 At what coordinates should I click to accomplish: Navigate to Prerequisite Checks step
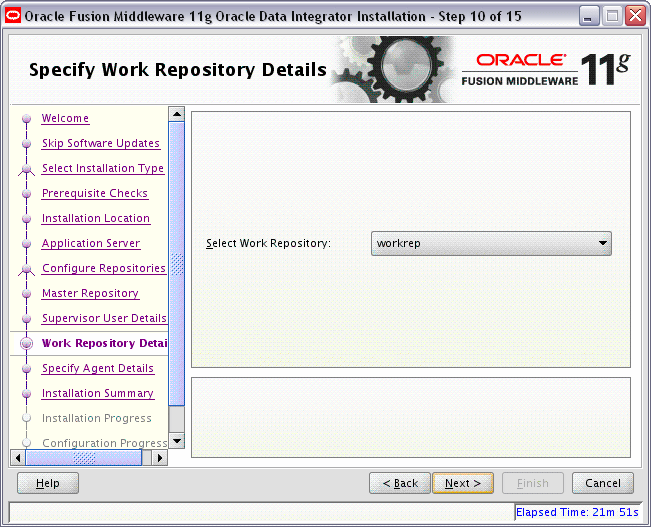pos(94,194)
